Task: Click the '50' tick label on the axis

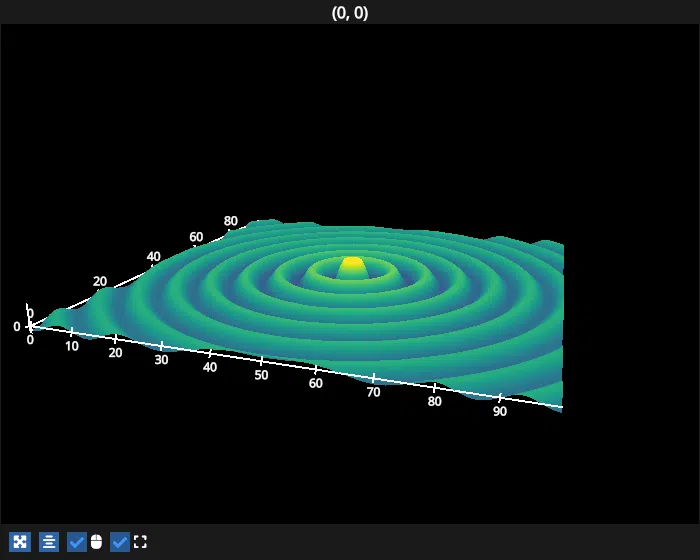Action: (261, 375)
